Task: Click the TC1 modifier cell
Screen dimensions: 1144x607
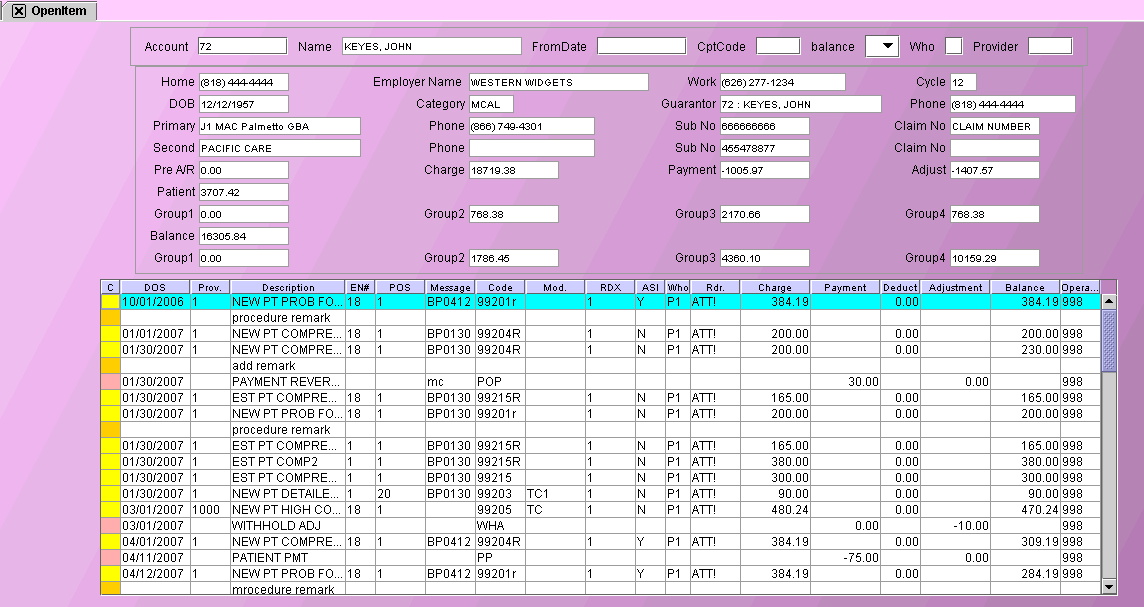Action: [555, 494]
